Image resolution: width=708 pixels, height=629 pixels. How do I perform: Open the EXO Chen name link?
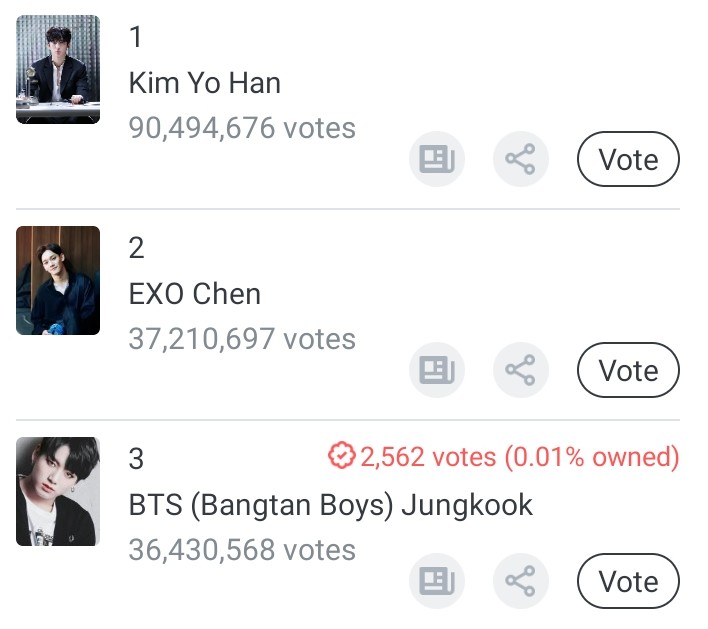click(x=195, y=294)
